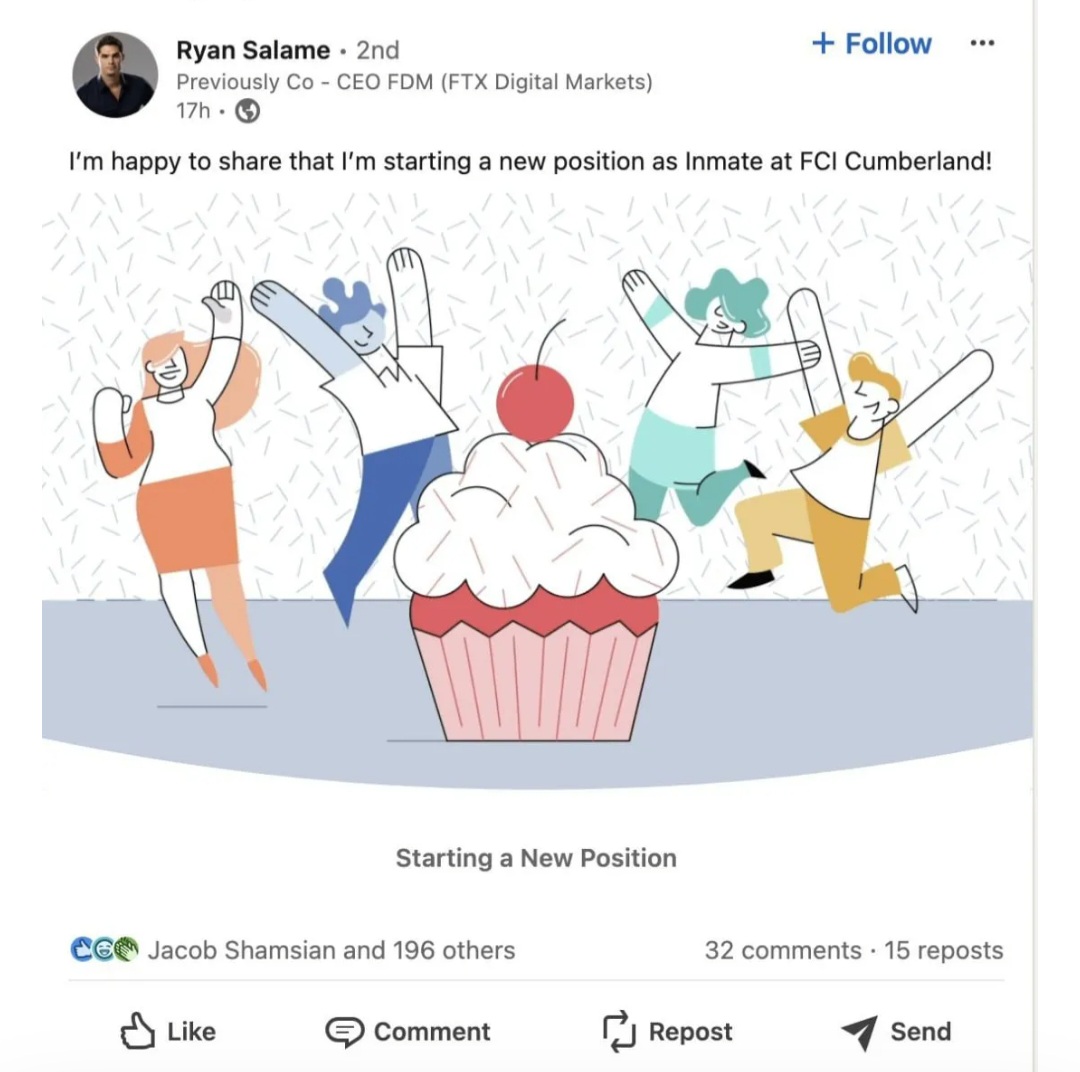Image resolution: width=1080 pixels, height=1072 pixels.
Task: Show Jacob Shamsian and 196 others reactions
Action: (331, 950)
